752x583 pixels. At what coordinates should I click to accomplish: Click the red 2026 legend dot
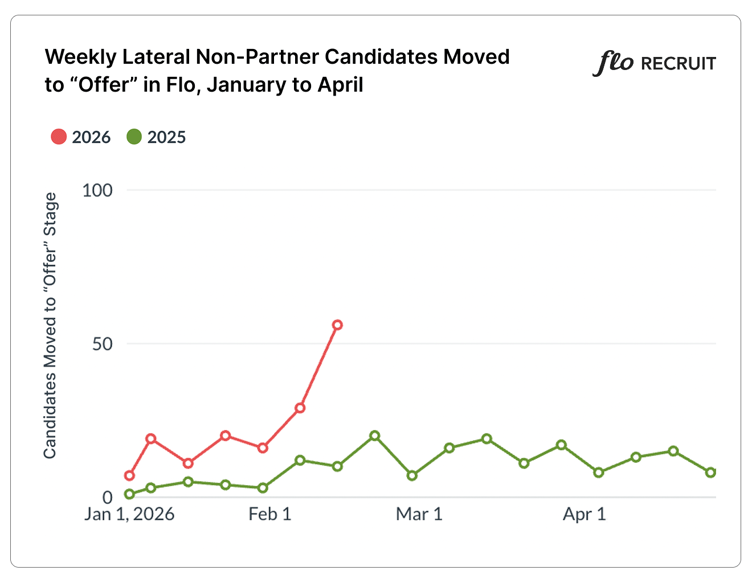point(59,137)
